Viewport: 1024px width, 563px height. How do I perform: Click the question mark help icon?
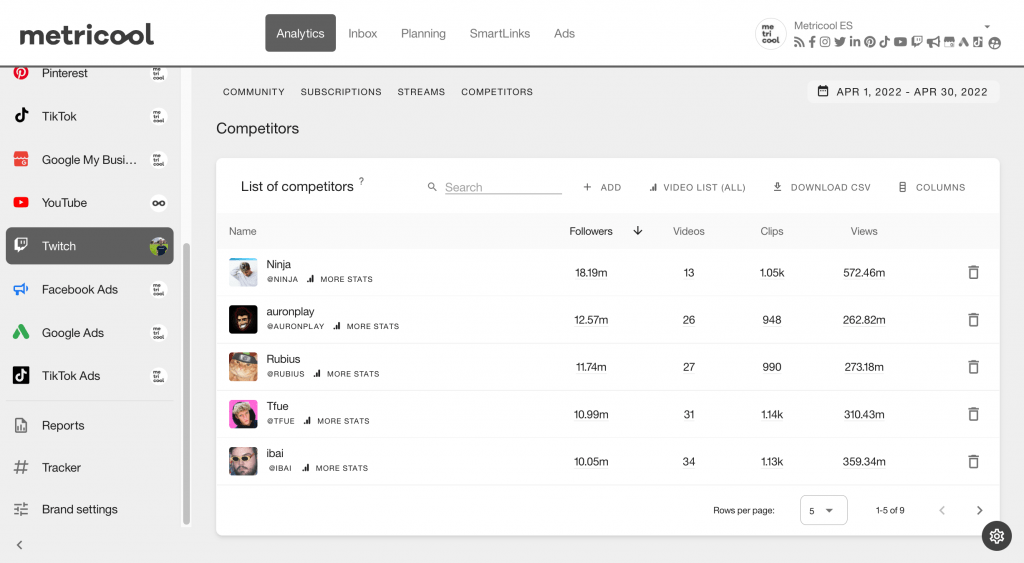(361, 181)
